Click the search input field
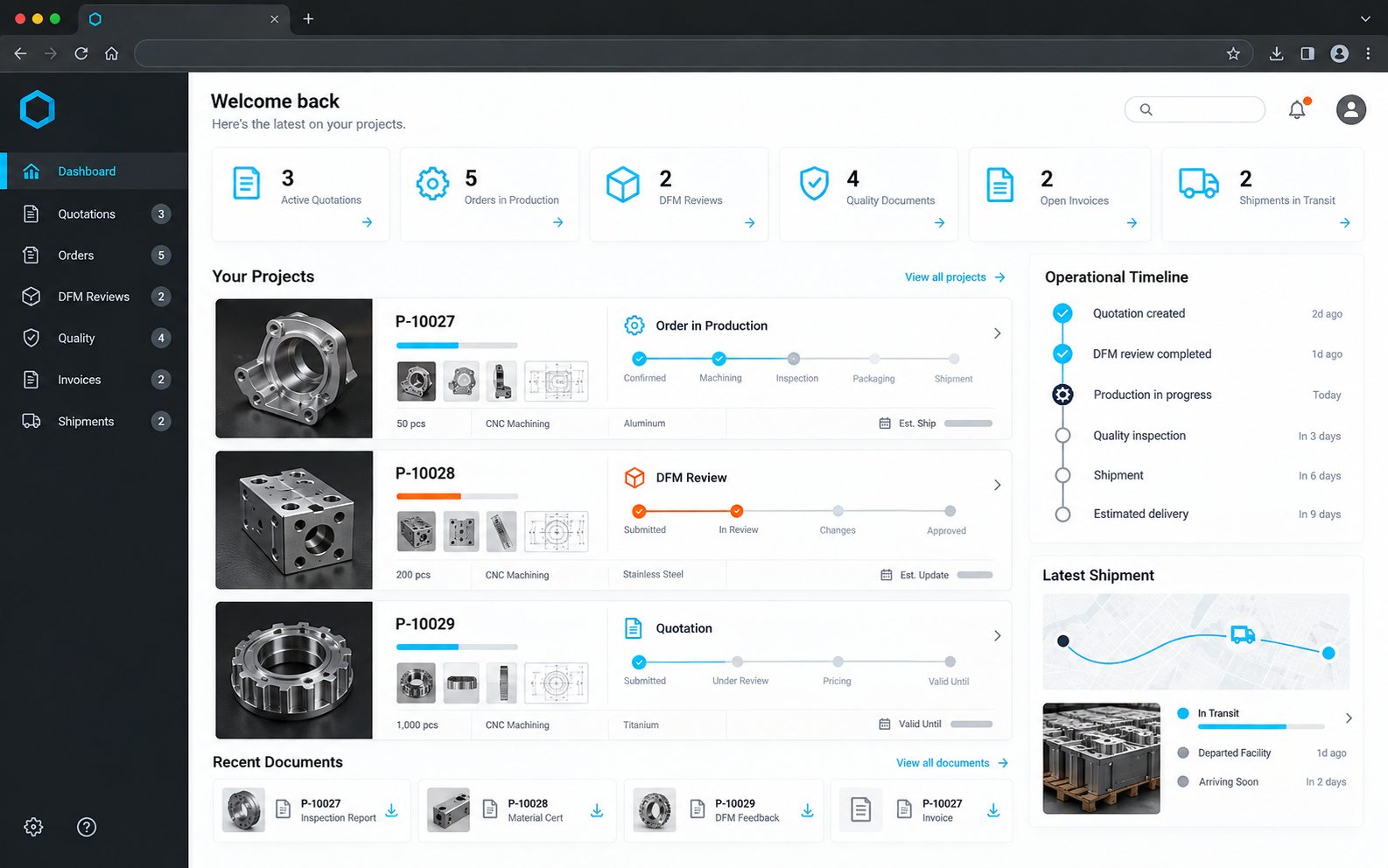Image resolution: width=1388 pixels, height=868 pixels. (x=1195, y=109)
